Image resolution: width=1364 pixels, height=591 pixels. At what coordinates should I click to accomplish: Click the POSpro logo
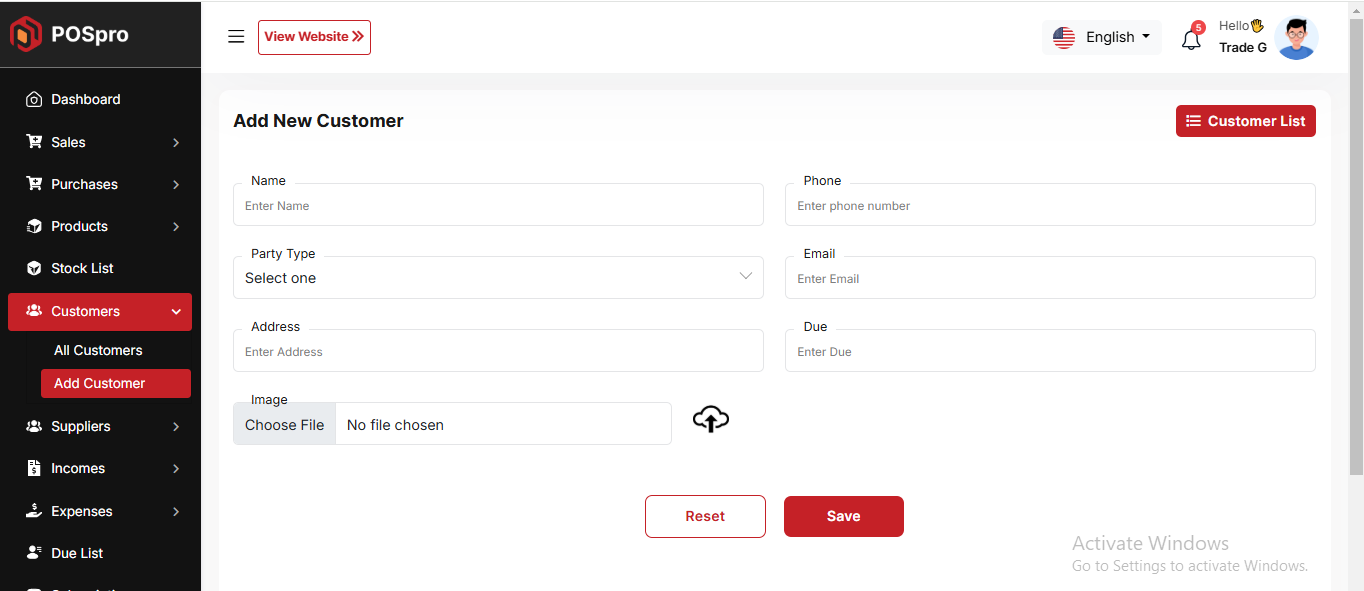[70, 34]
